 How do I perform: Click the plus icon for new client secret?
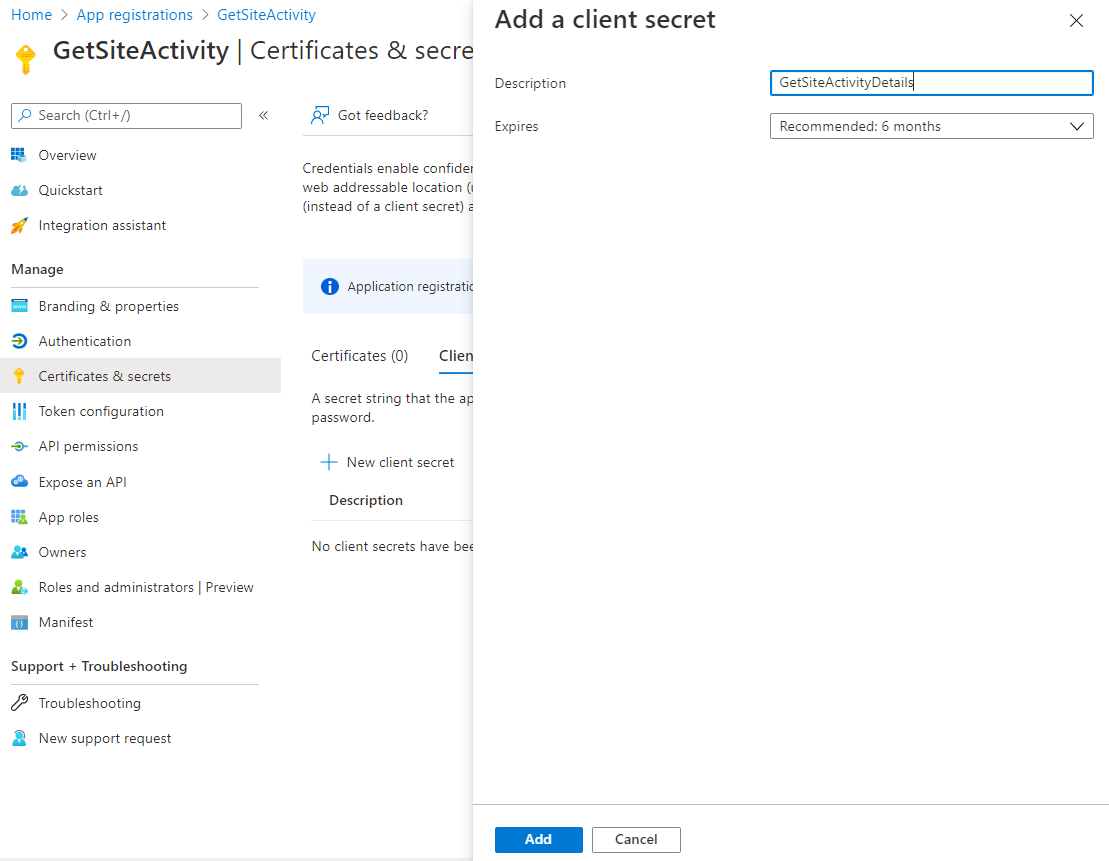329,463
